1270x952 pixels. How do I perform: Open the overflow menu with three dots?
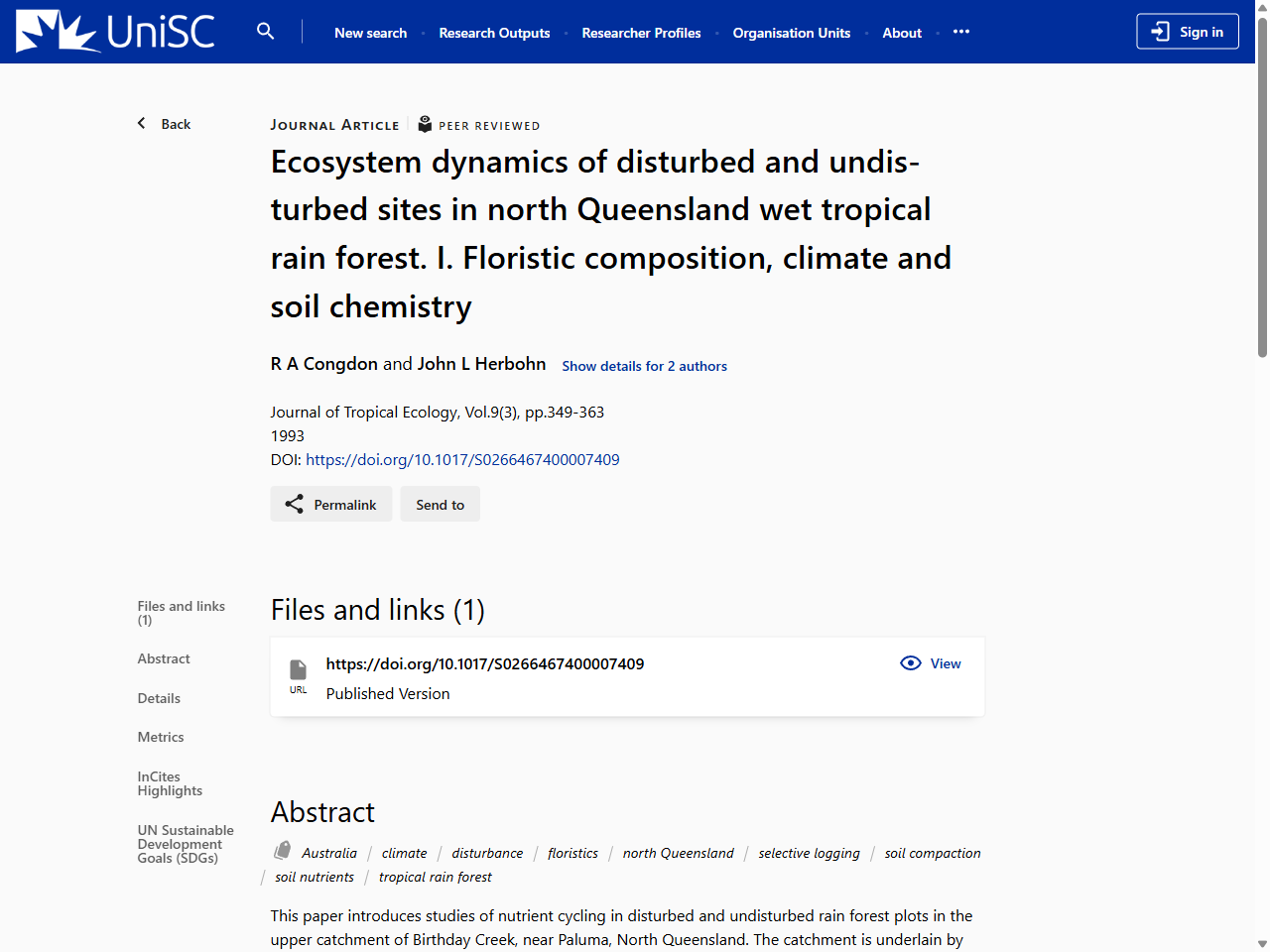point(960,33)
